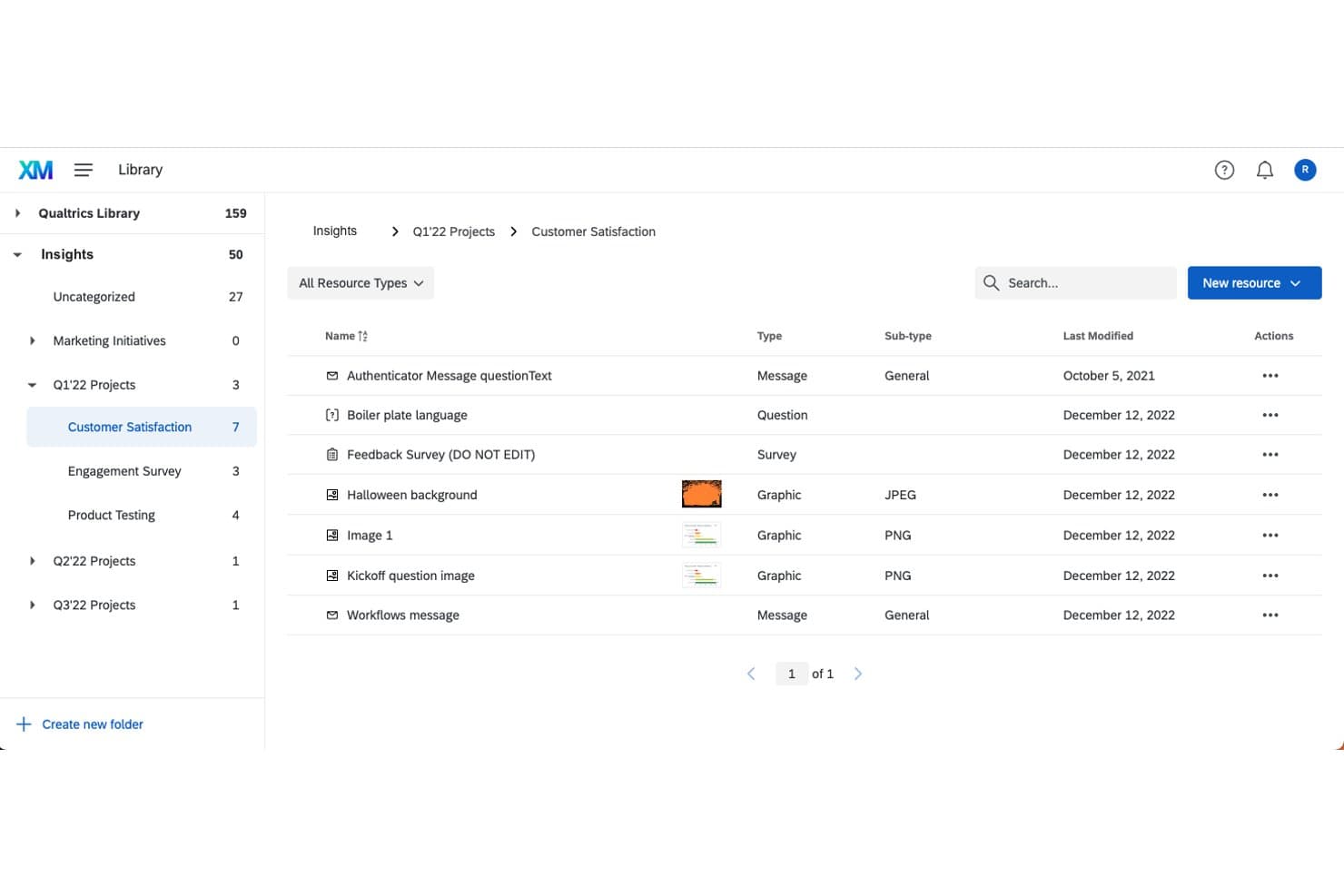The height and width of the screenshot is (896, 1344).
Task: Open the user account avatar R
Action: pyautogui.click(x=1305, y=170)
